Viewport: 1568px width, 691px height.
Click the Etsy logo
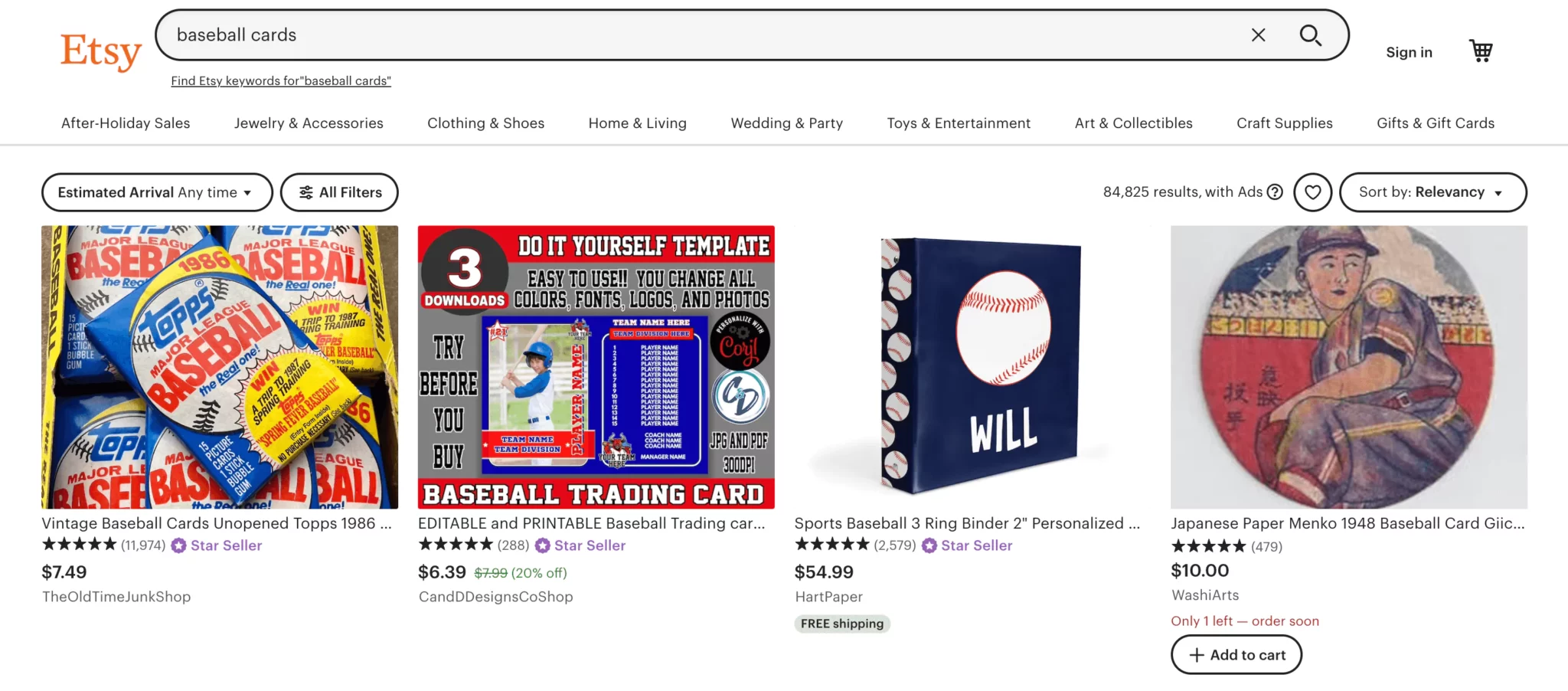(101, 51)
